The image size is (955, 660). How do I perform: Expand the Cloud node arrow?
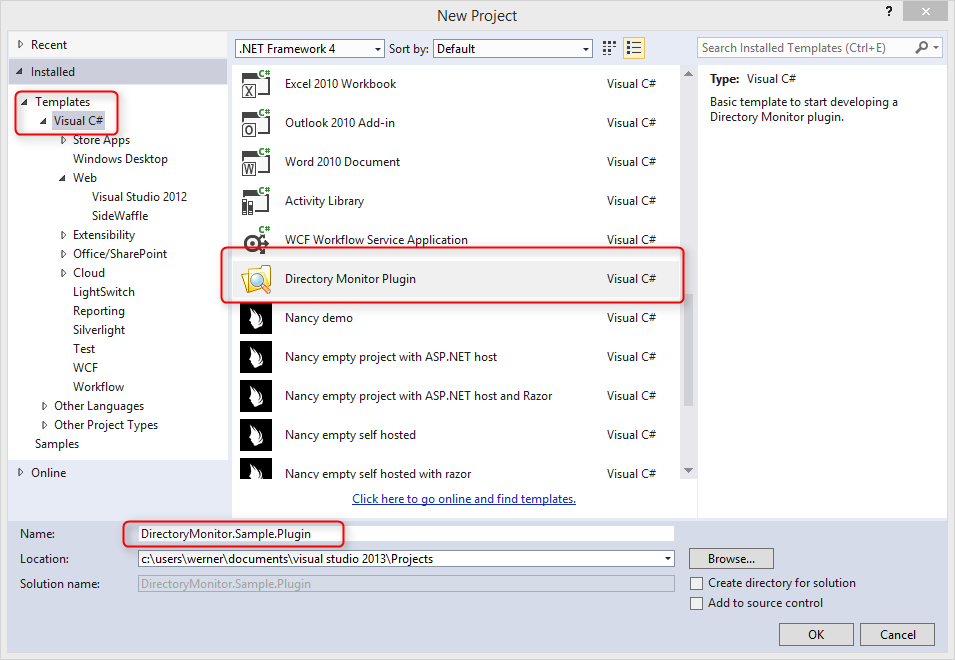63,273
